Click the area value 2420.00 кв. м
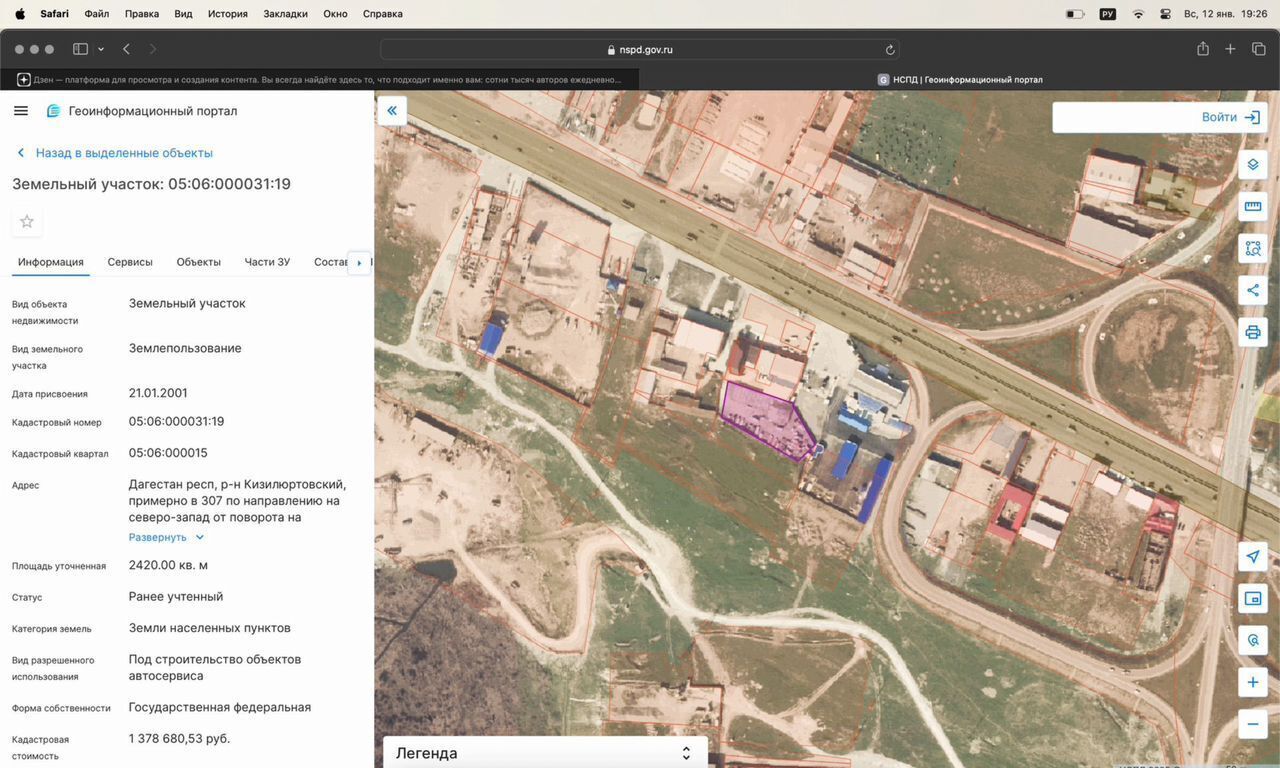Viewport: 1280px width, 768px height. coord(168,565)
